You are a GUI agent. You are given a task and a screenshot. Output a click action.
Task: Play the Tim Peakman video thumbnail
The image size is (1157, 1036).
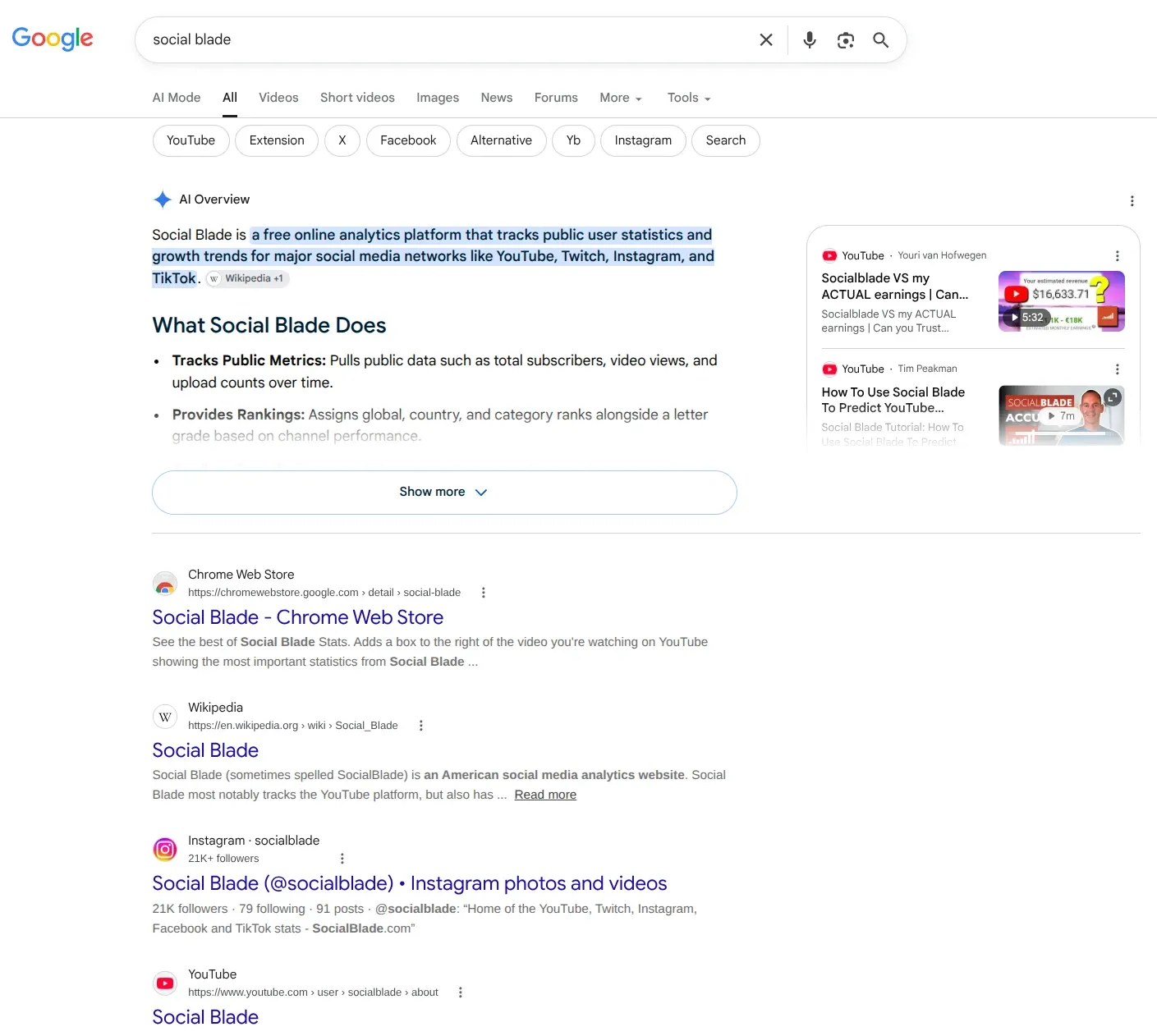1061,415
